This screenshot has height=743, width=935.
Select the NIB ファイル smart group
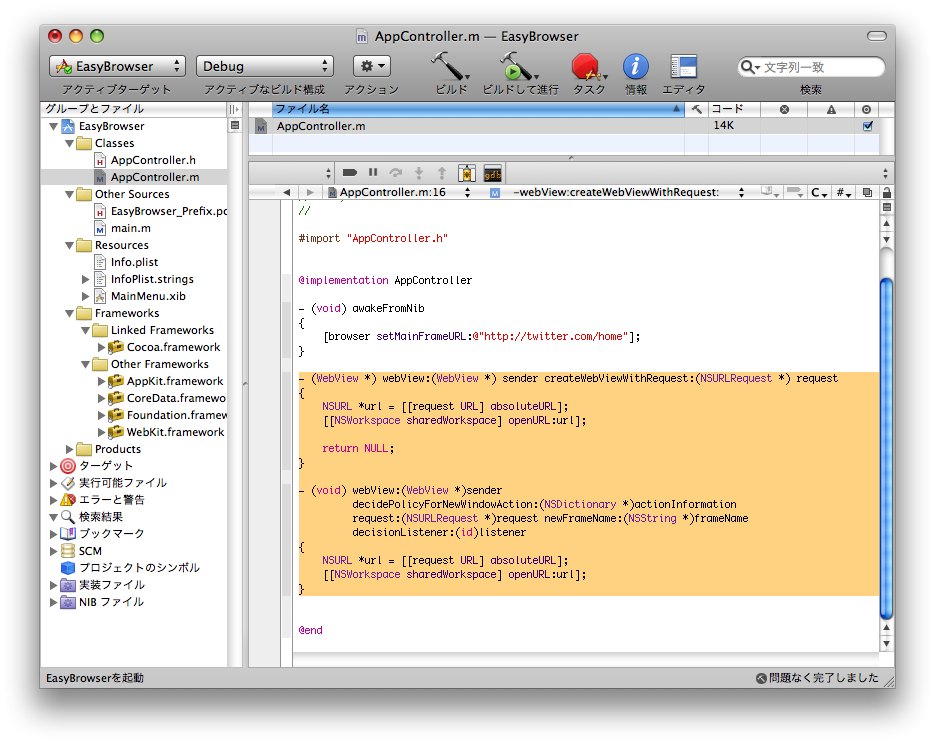pyautogui.click(x=111, y=602)
